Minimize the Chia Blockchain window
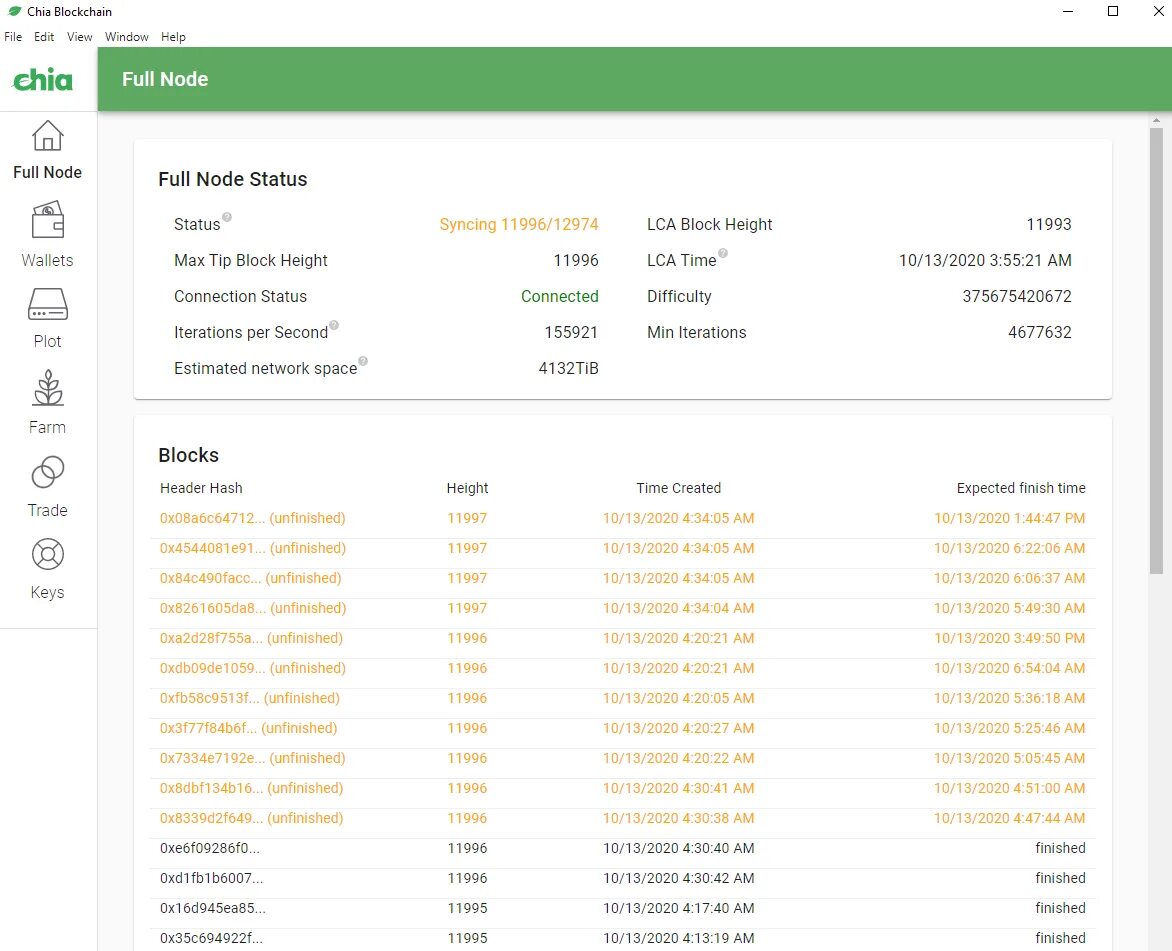This screenshot has width=1172, height=951. (1067, 11)
